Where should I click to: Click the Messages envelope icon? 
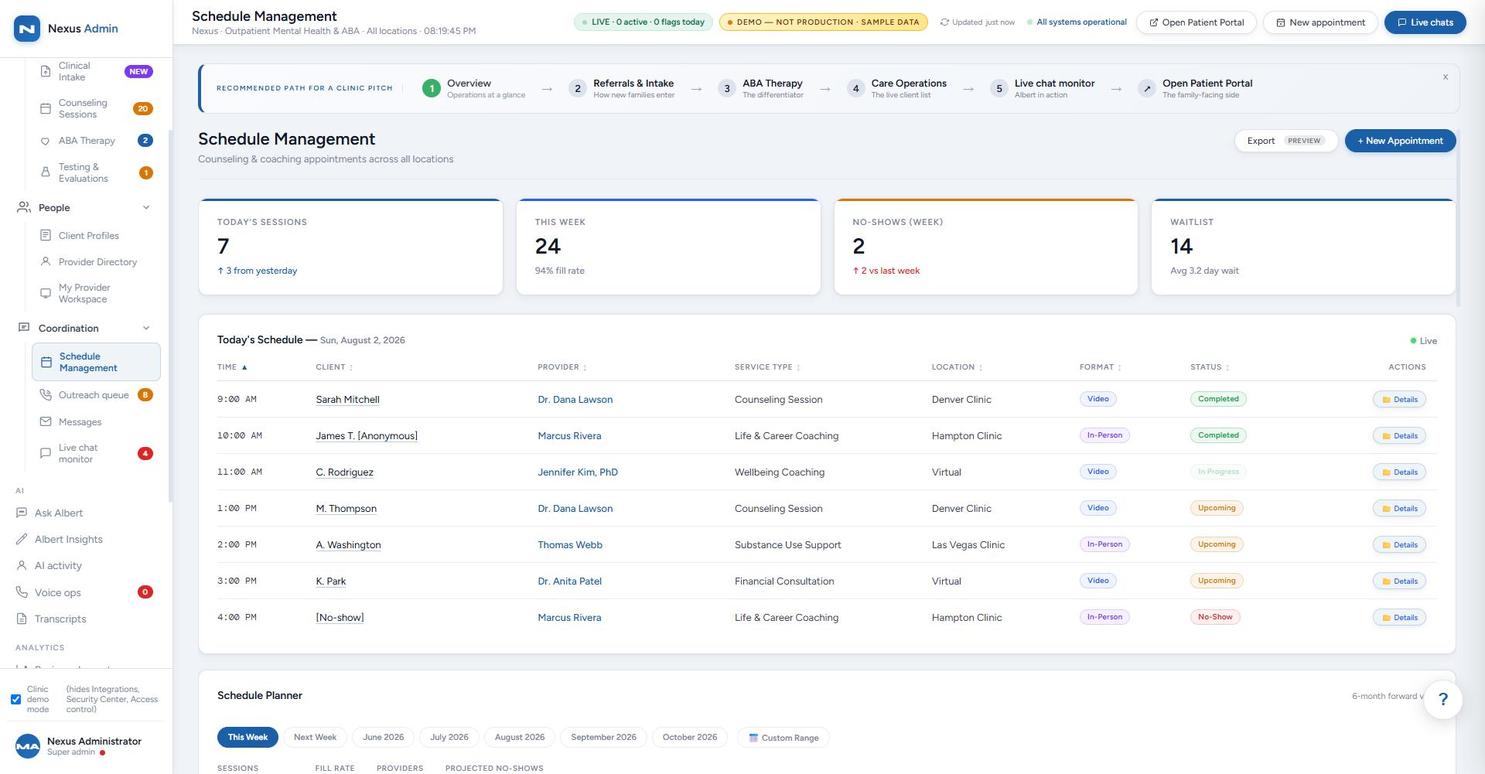click(x=45, y=422)
